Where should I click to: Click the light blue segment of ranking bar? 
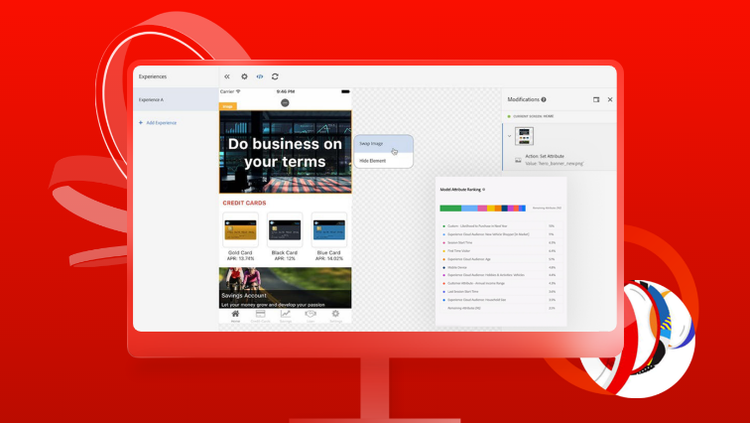tap(469, 208)
